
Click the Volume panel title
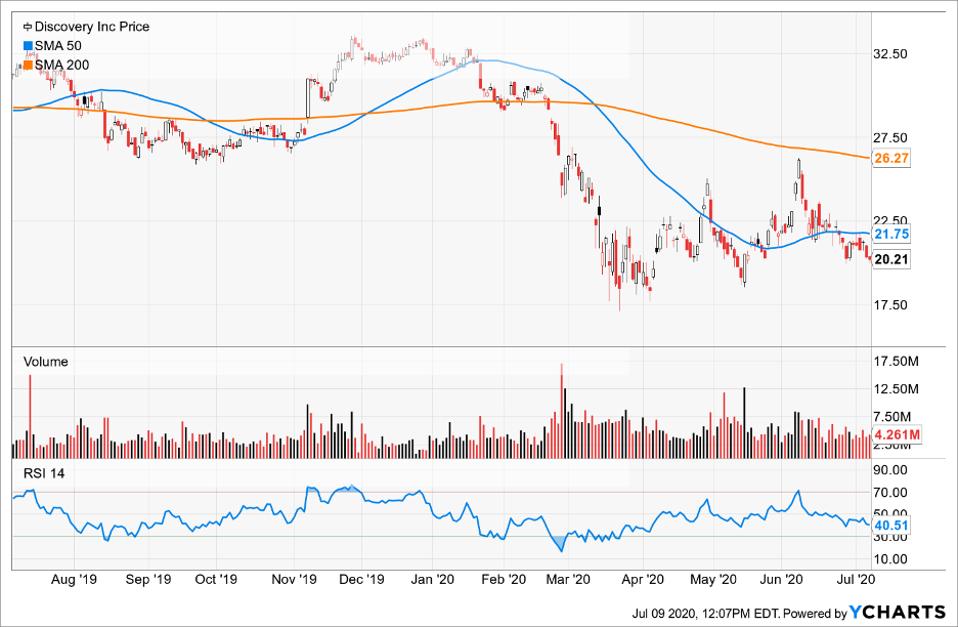tap(46, 362)
